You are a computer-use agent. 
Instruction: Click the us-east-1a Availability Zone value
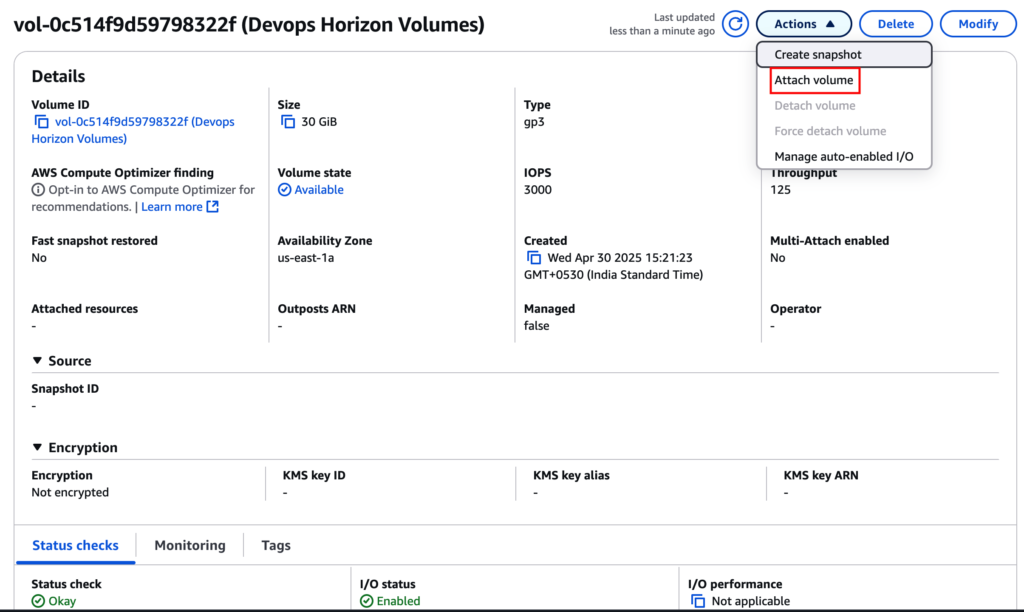[x=306, y=258]
